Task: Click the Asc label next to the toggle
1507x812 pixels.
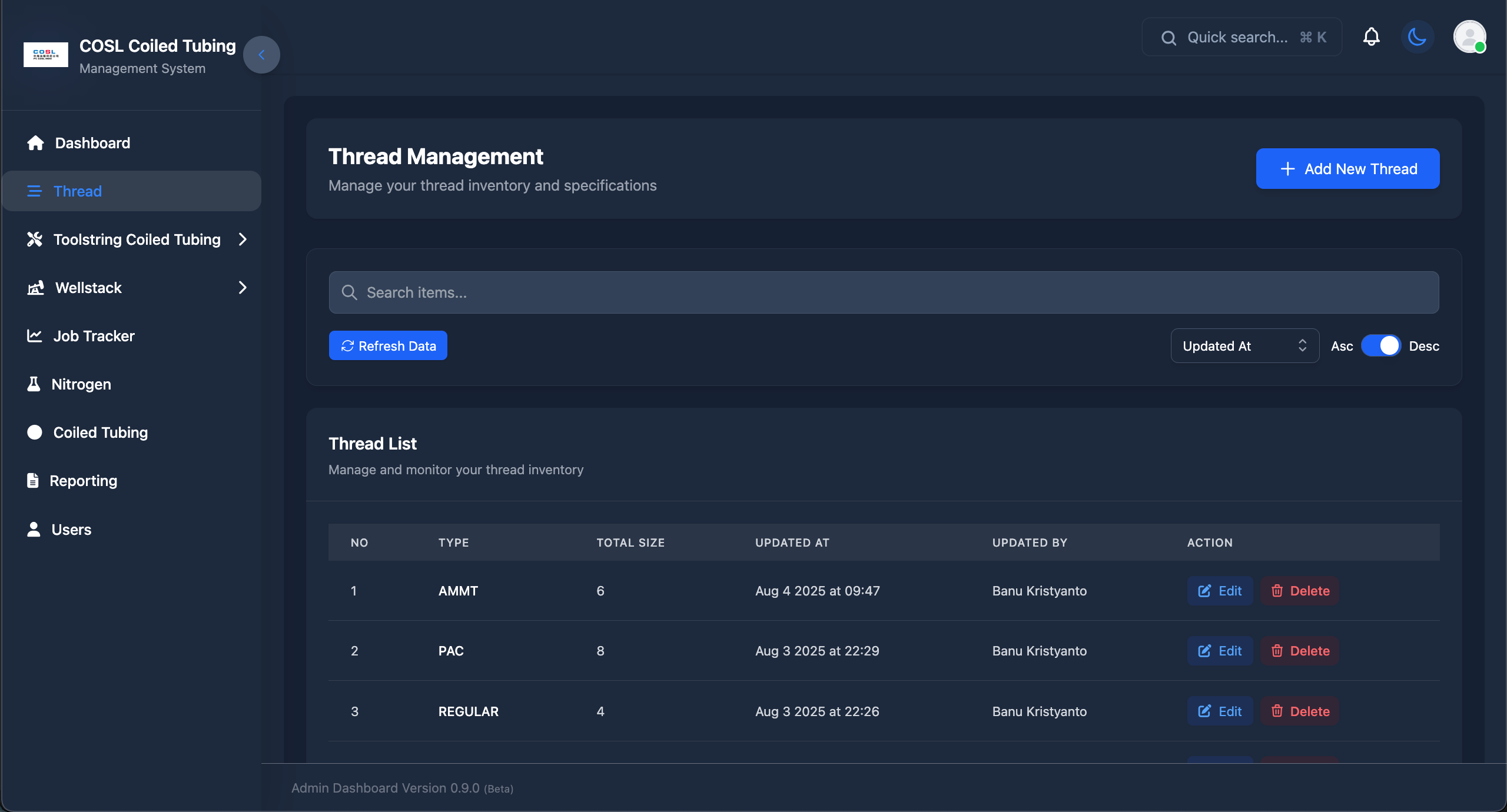Action: point(1342,345)
